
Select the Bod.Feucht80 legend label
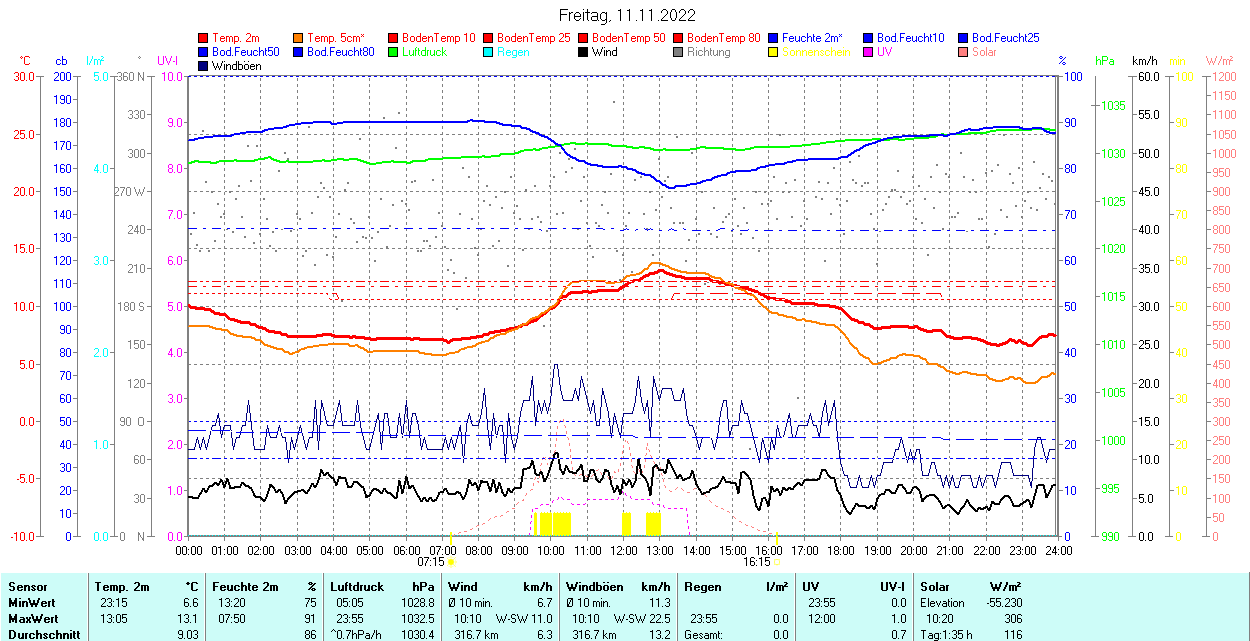(x=341, y=52)
